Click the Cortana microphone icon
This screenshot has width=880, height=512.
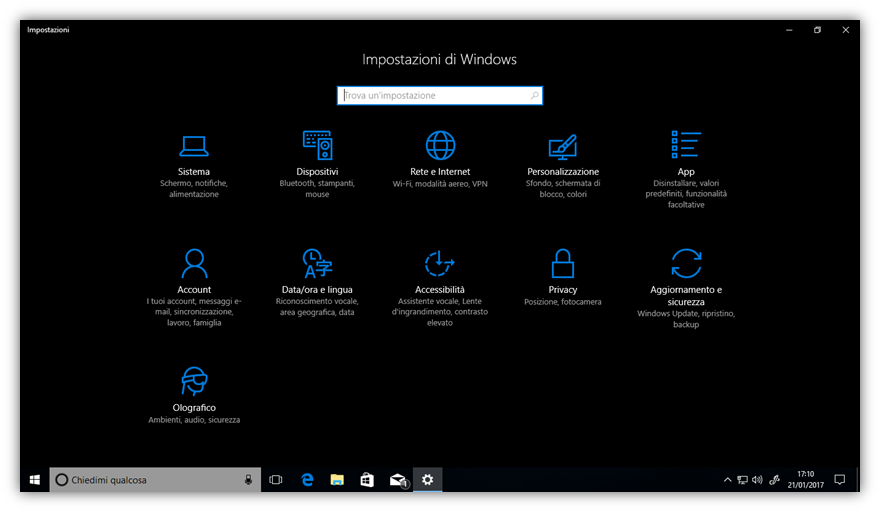click(x=248, y=480)
